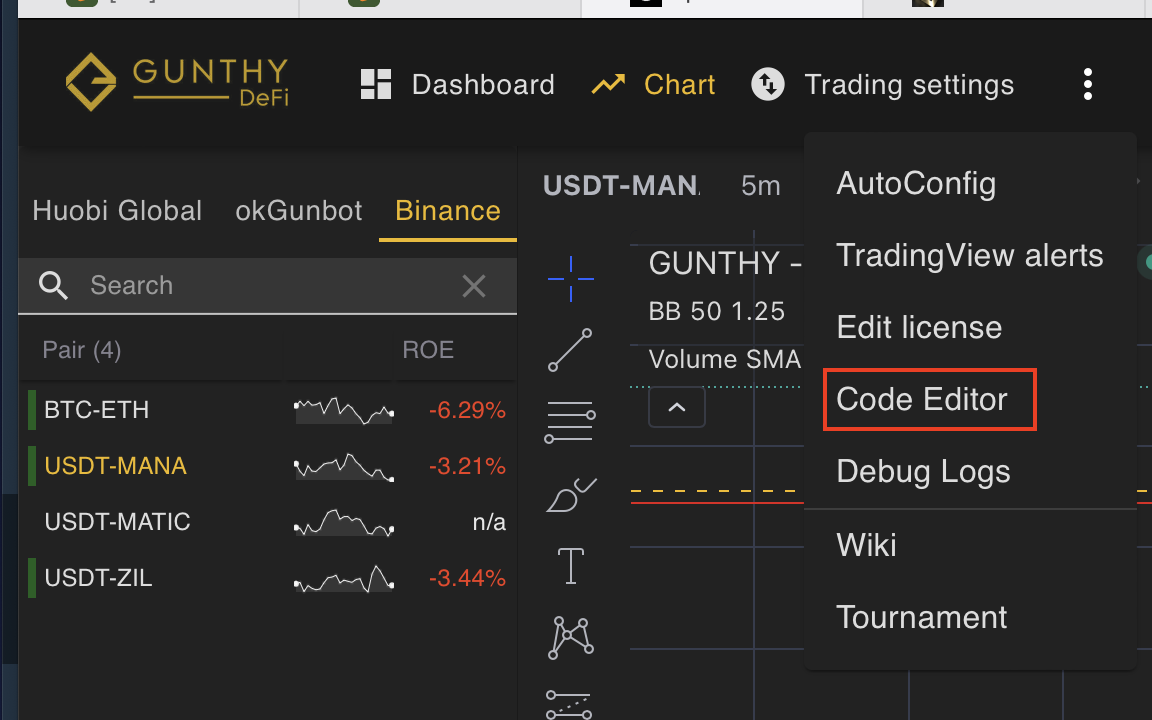
Task: Click the BB 50 1.25 indicator label
Action: point(716,312)
